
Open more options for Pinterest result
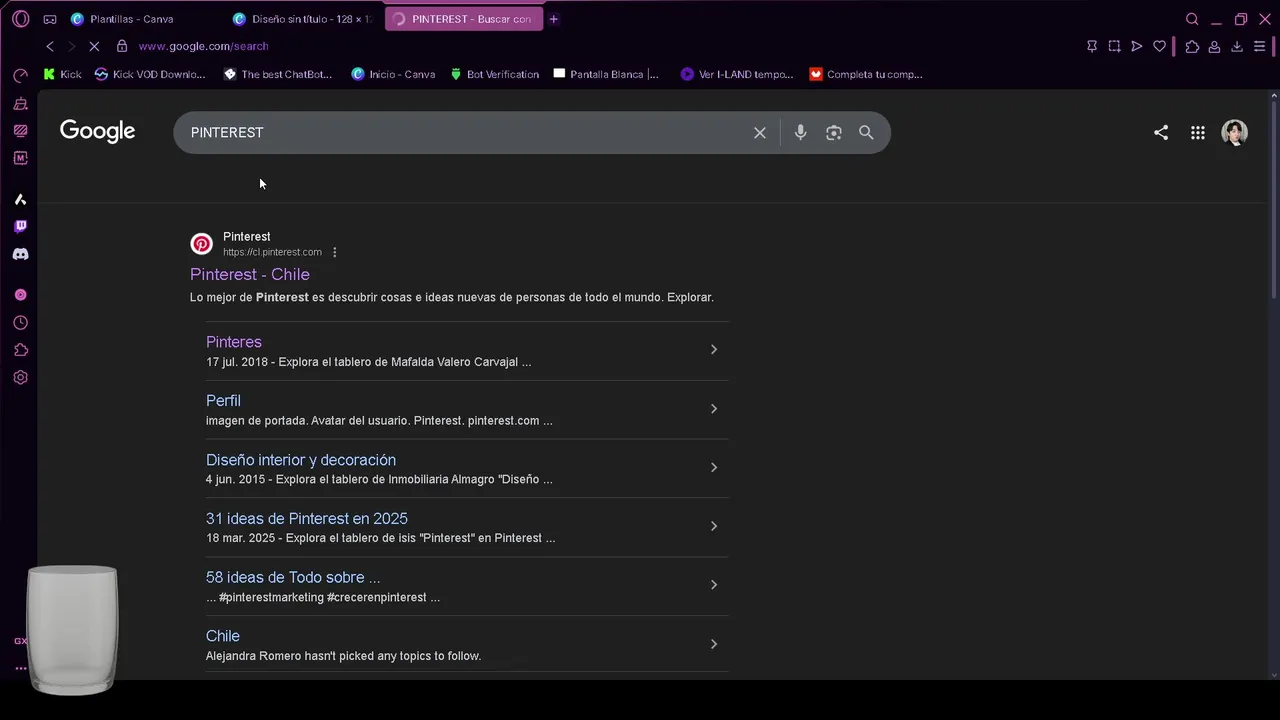(x=334, y=252)
